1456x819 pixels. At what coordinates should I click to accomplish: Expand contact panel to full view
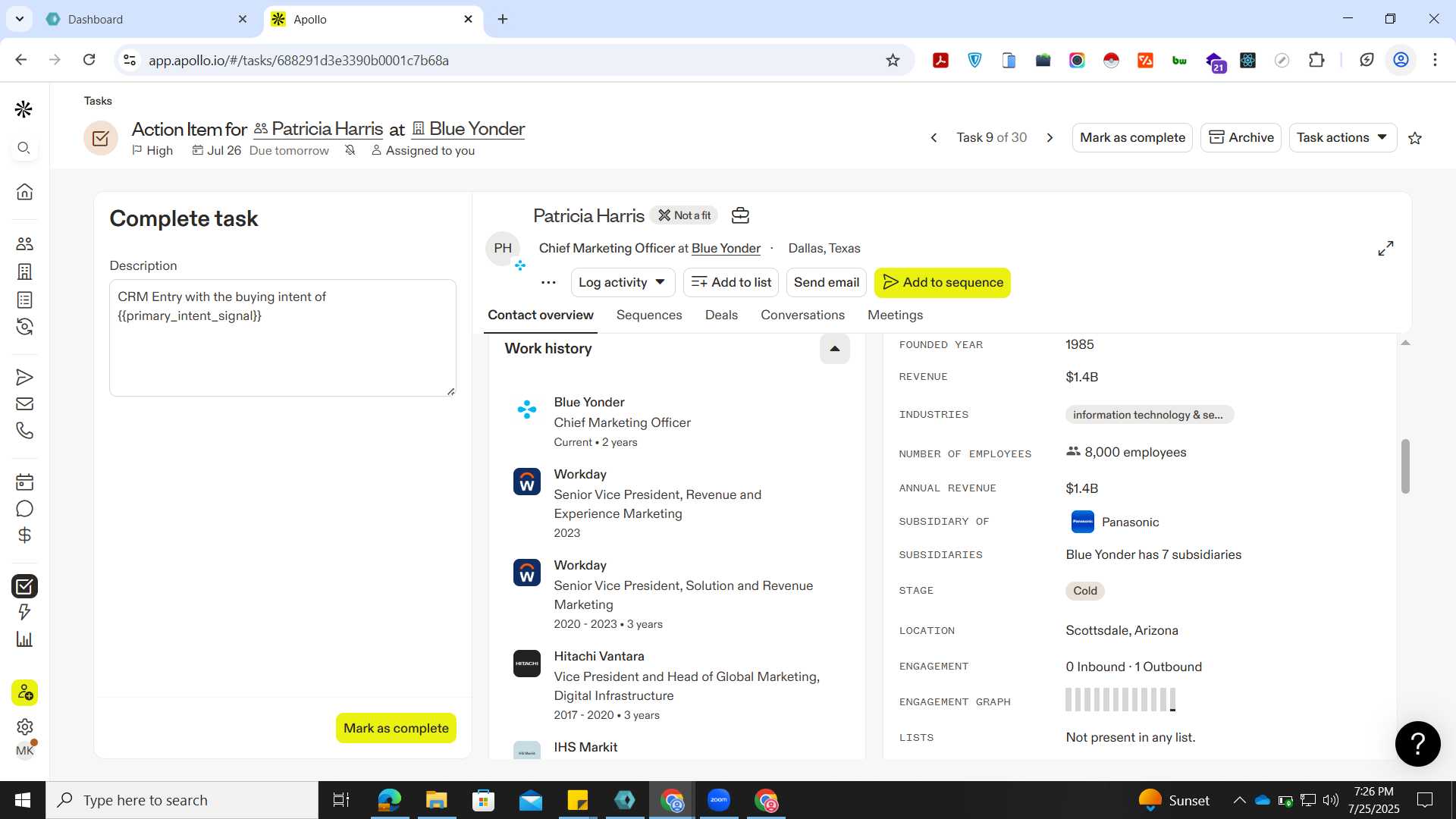tap(1385, 249)
